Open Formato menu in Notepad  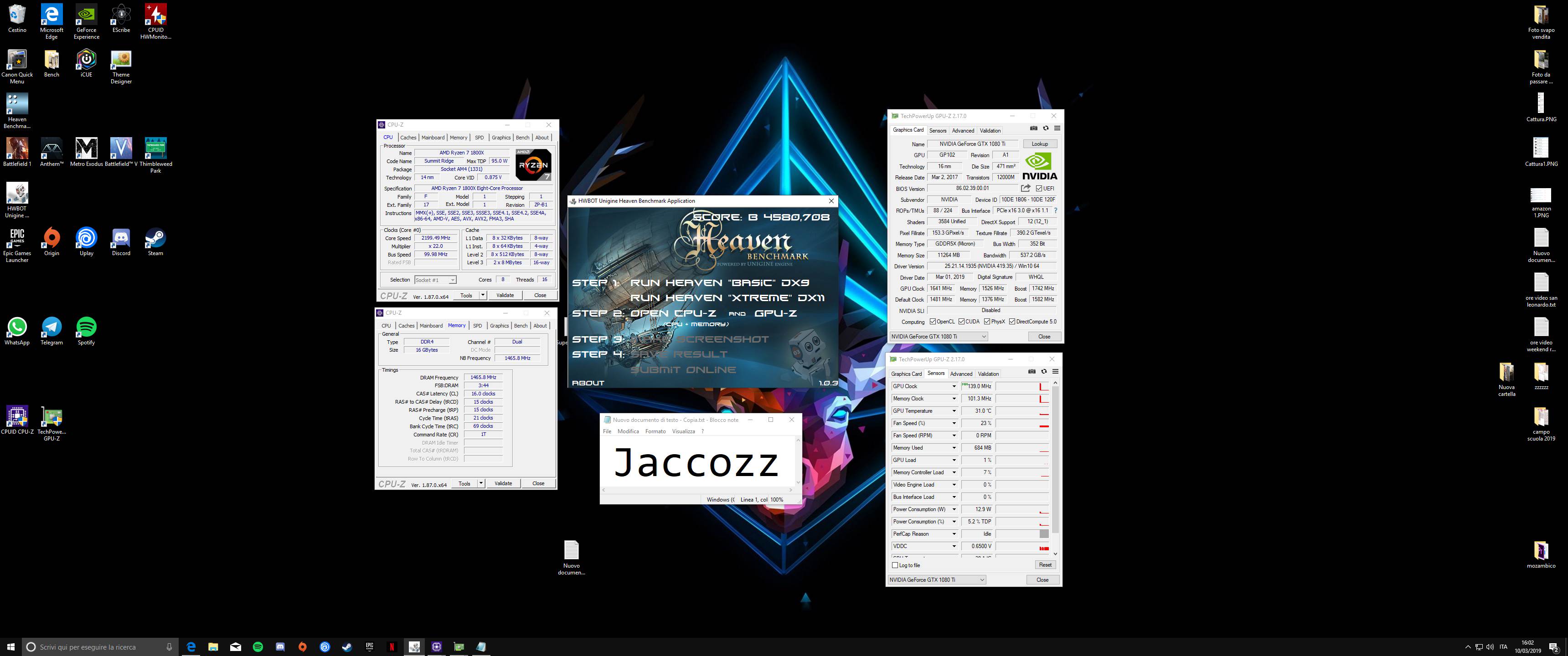tap(655, 431)
